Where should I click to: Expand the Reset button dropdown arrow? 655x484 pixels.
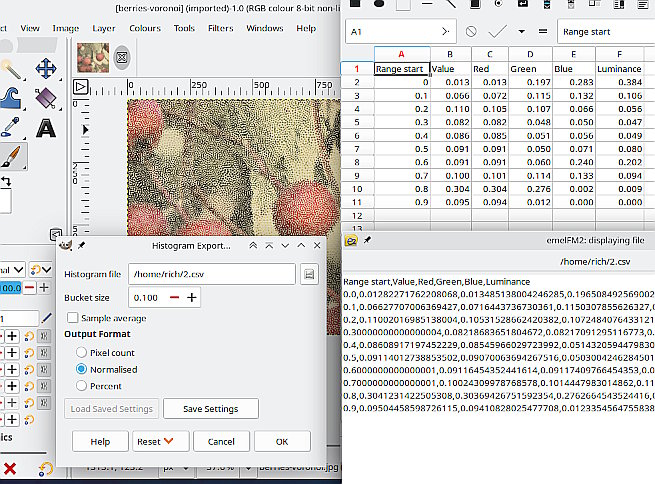(168, 441)
